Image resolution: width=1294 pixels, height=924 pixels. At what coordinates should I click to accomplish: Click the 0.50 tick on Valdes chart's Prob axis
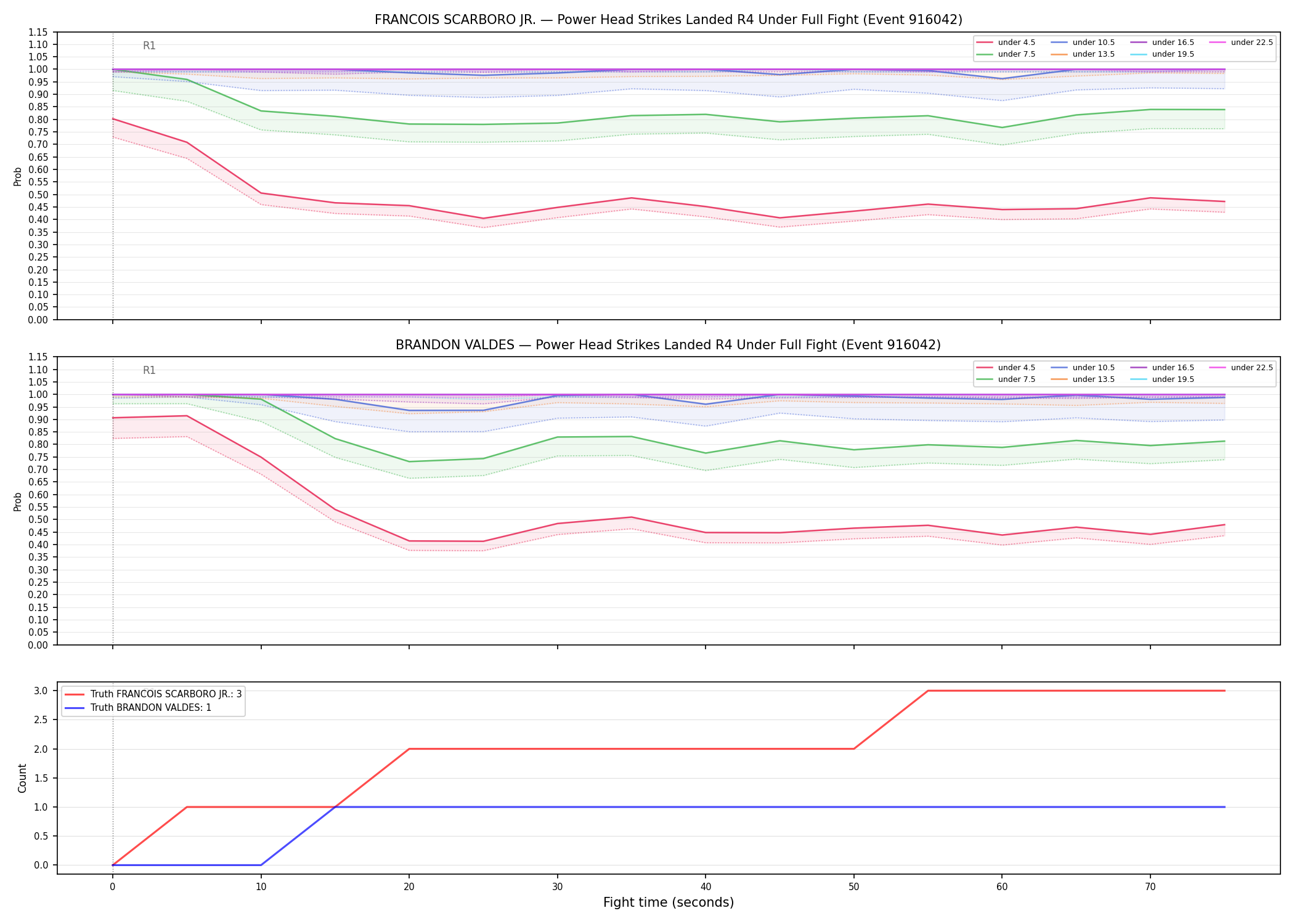click(38, 520)
